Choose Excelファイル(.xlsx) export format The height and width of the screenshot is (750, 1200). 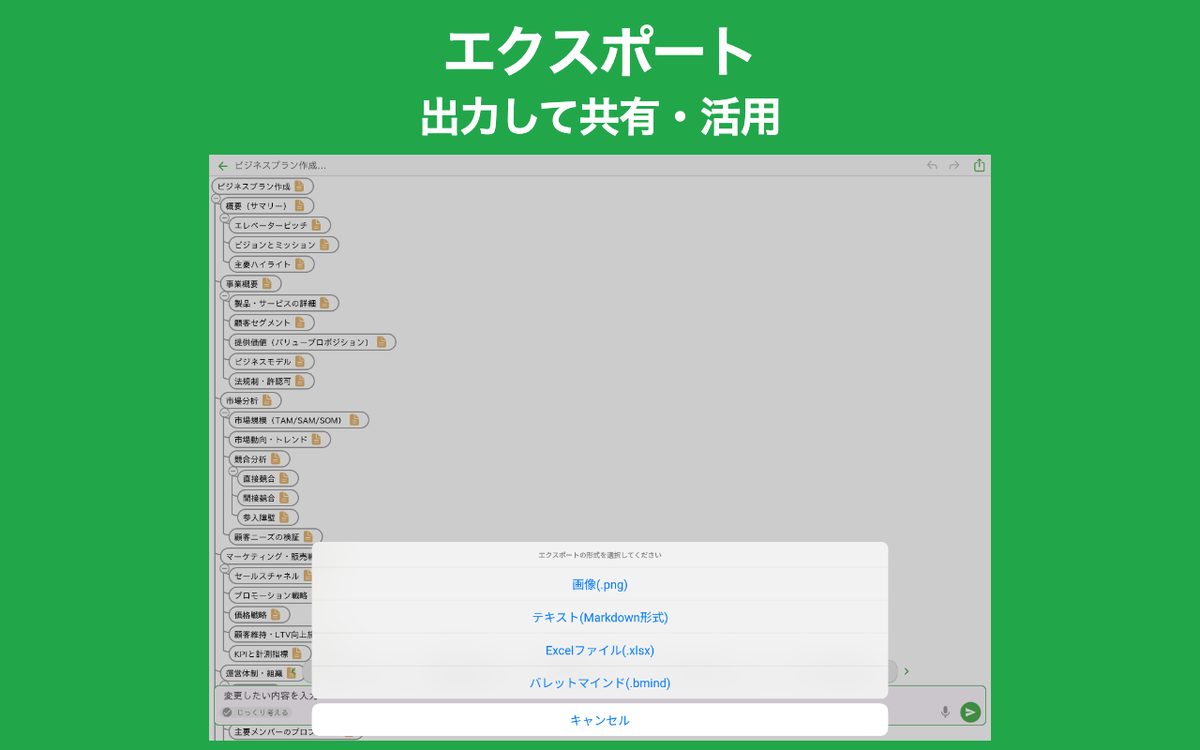click(x=600, y=650)
